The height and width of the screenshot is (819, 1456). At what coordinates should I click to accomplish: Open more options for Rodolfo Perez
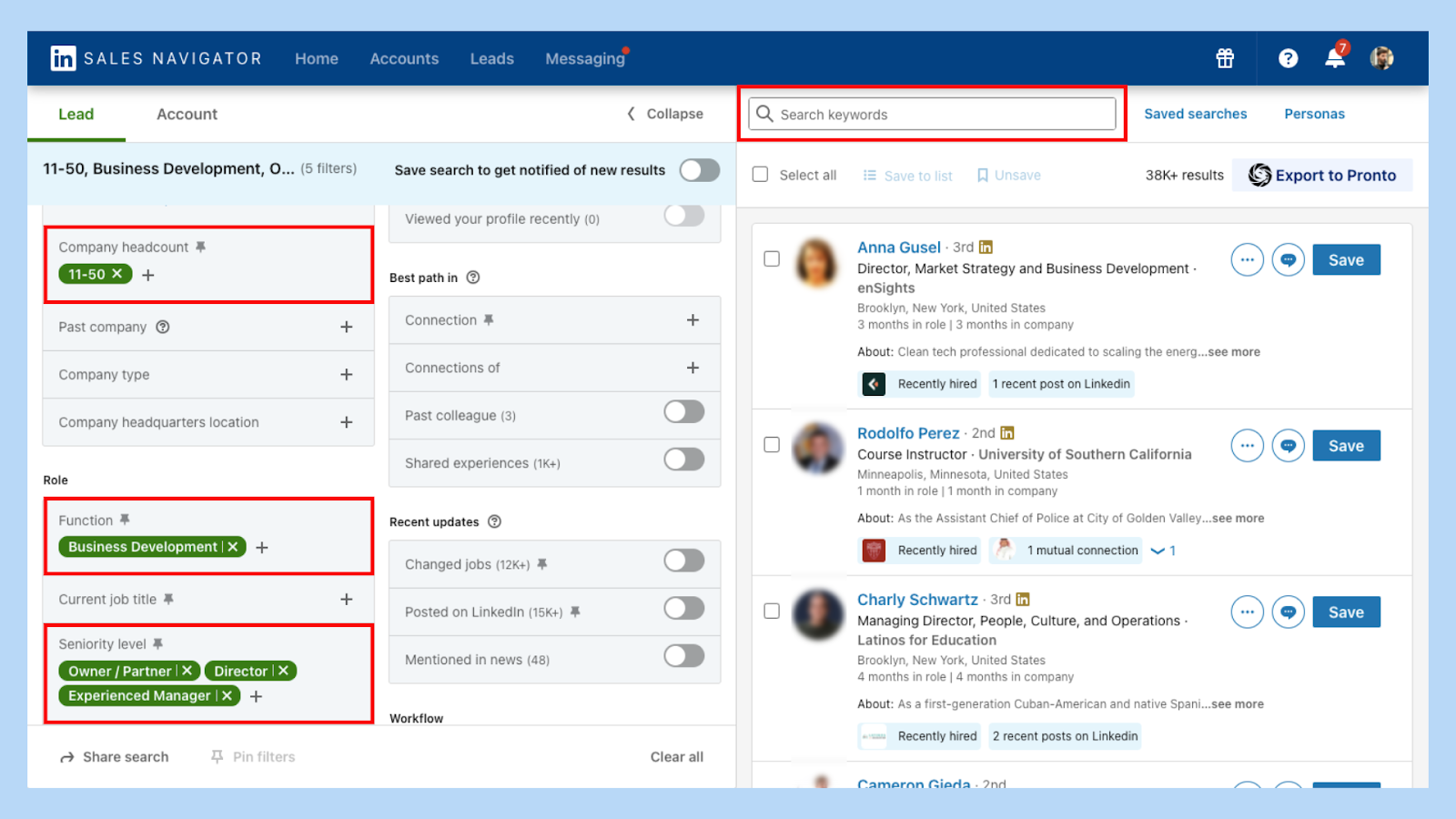1247,446
